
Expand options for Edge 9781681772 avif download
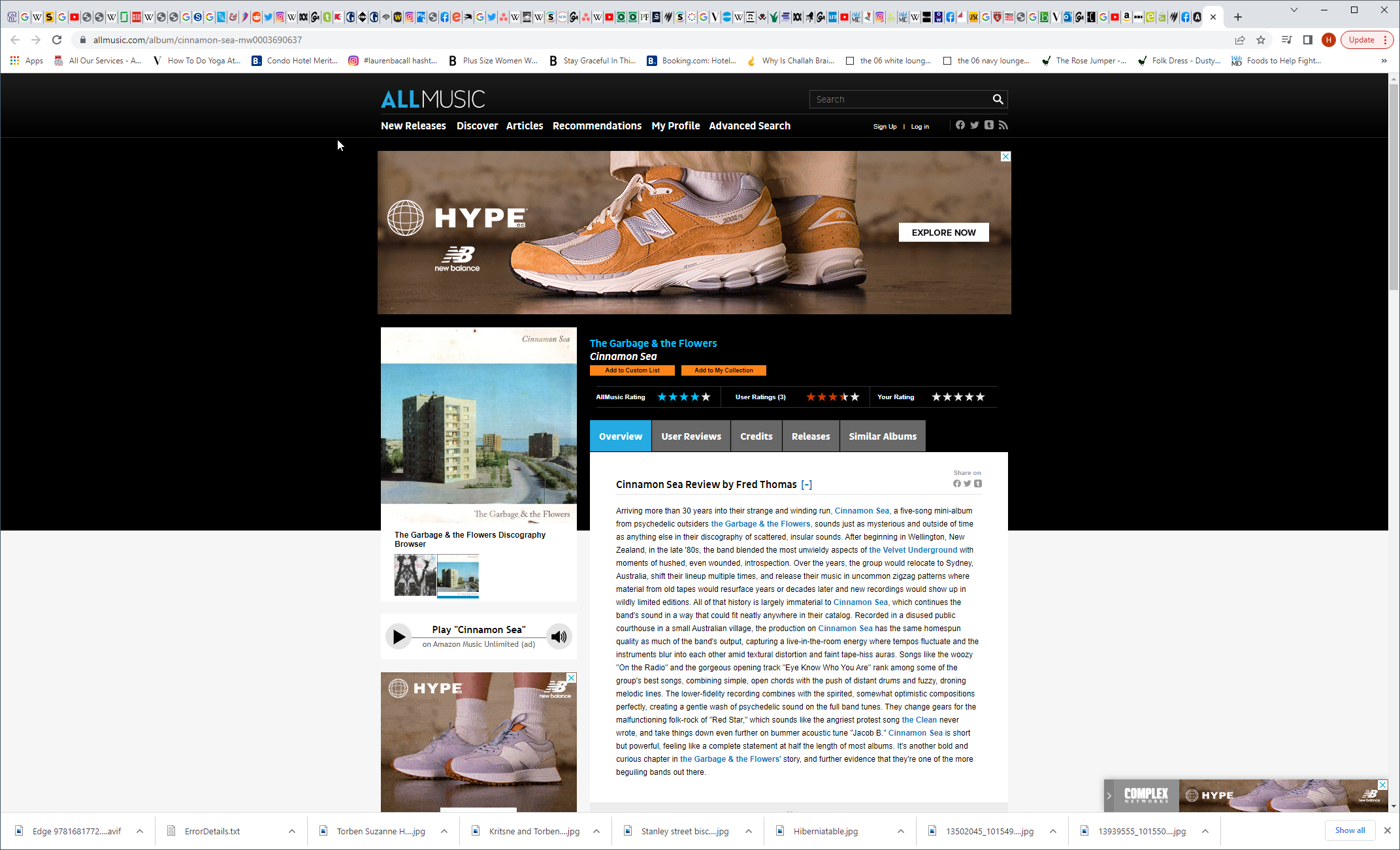click(140, 831)
